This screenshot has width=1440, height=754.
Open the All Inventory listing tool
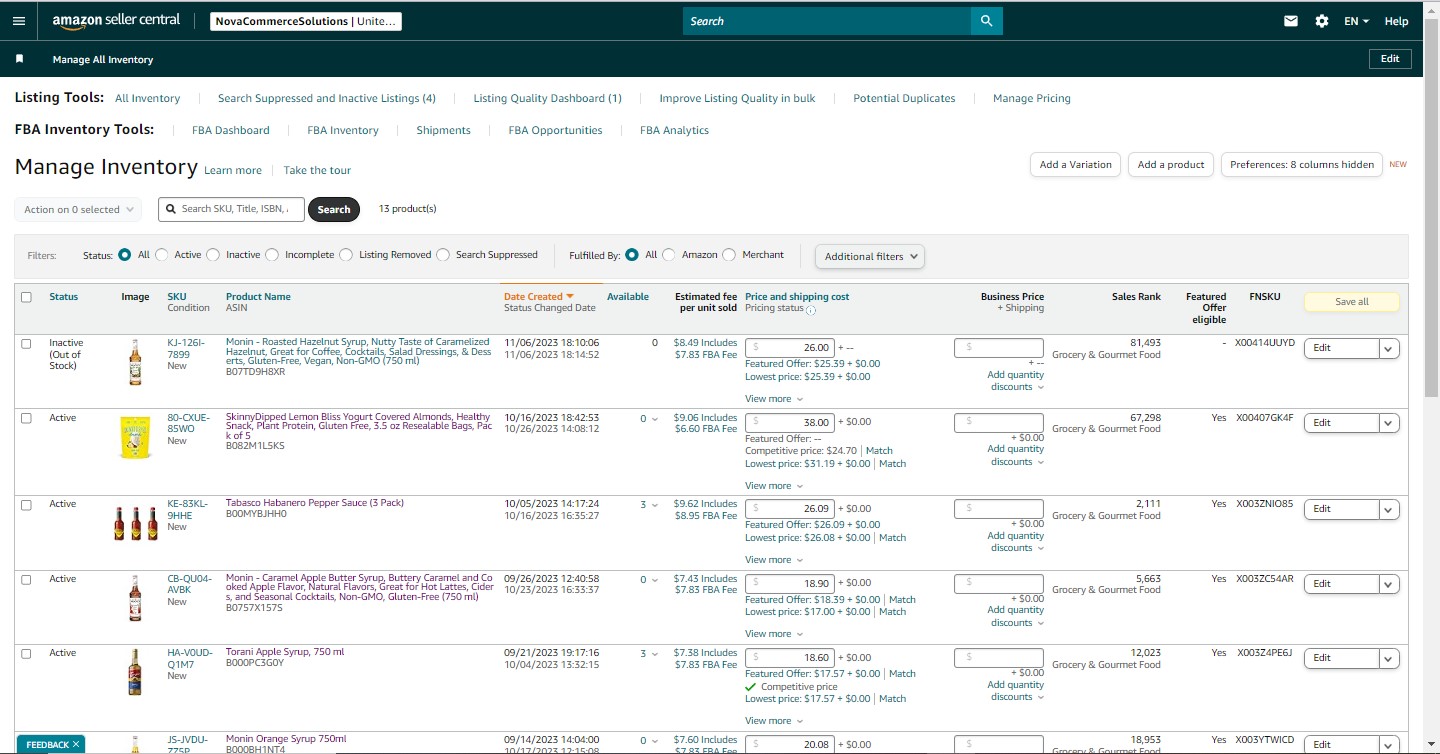tap(147, 98)
